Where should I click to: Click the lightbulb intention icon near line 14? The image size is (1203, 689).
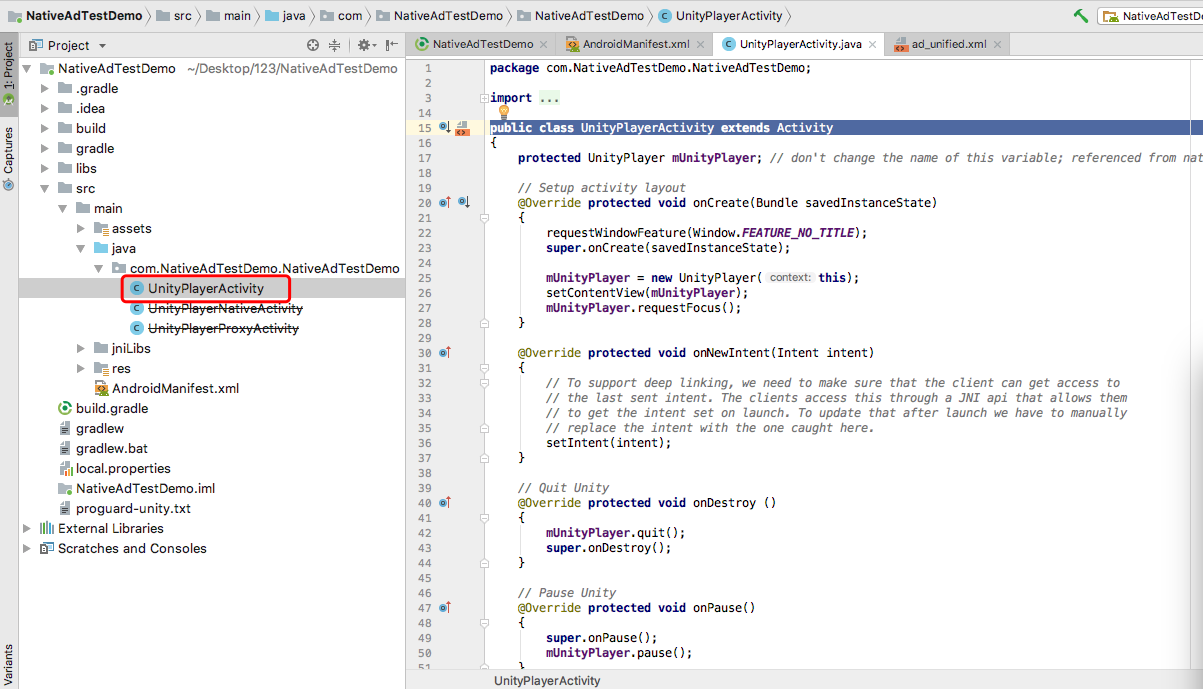coord(504,112)
